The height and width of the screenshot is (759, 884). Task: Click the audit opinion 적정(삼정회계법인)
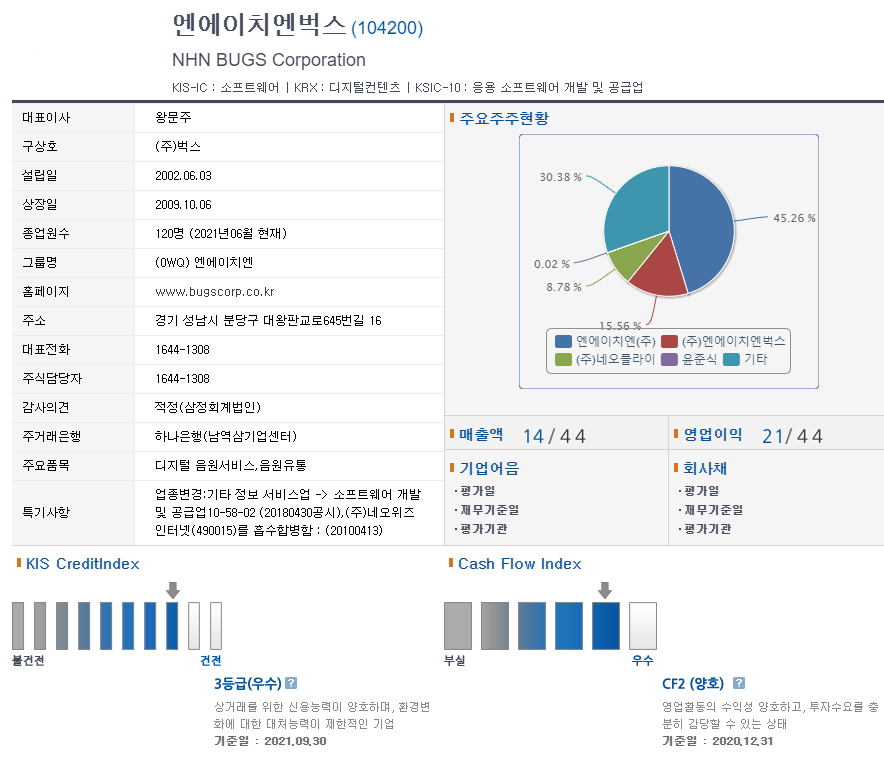pyautogui.click(x=208, y=407)
